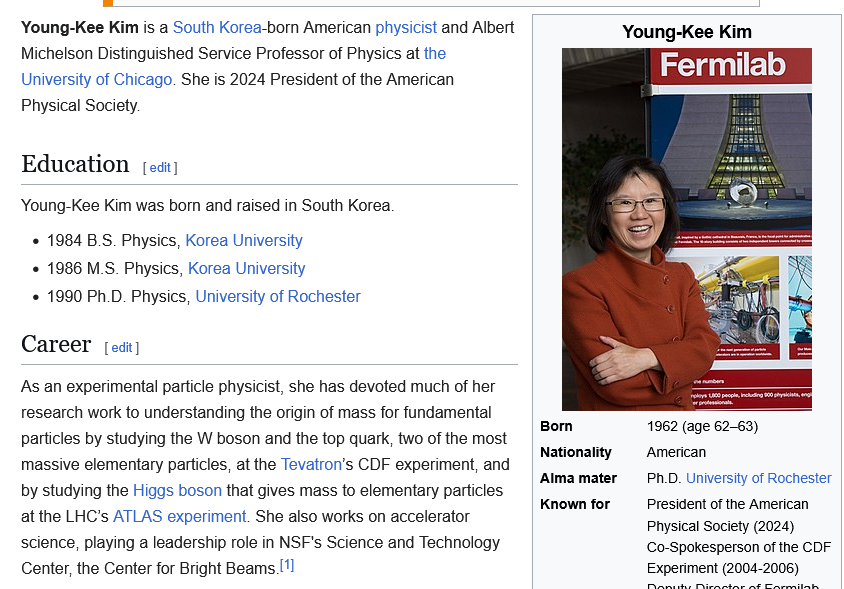Viewport: 844px width, 589px height.
Task: Open the Higgs boson link
Action: 177,490
